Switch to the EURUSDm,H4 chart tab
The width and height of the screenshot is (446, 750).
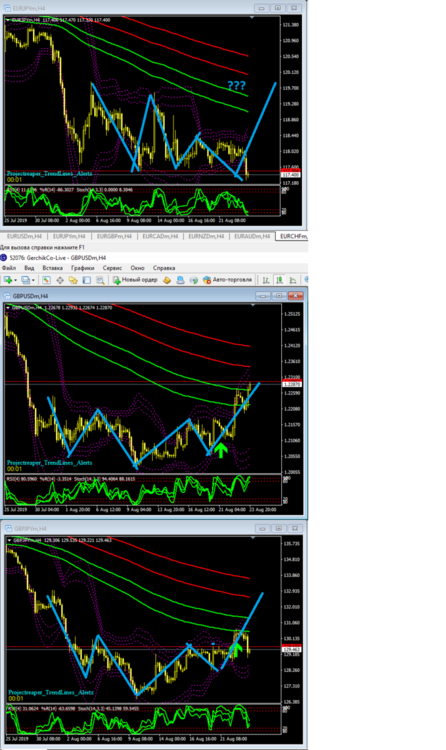24,236
